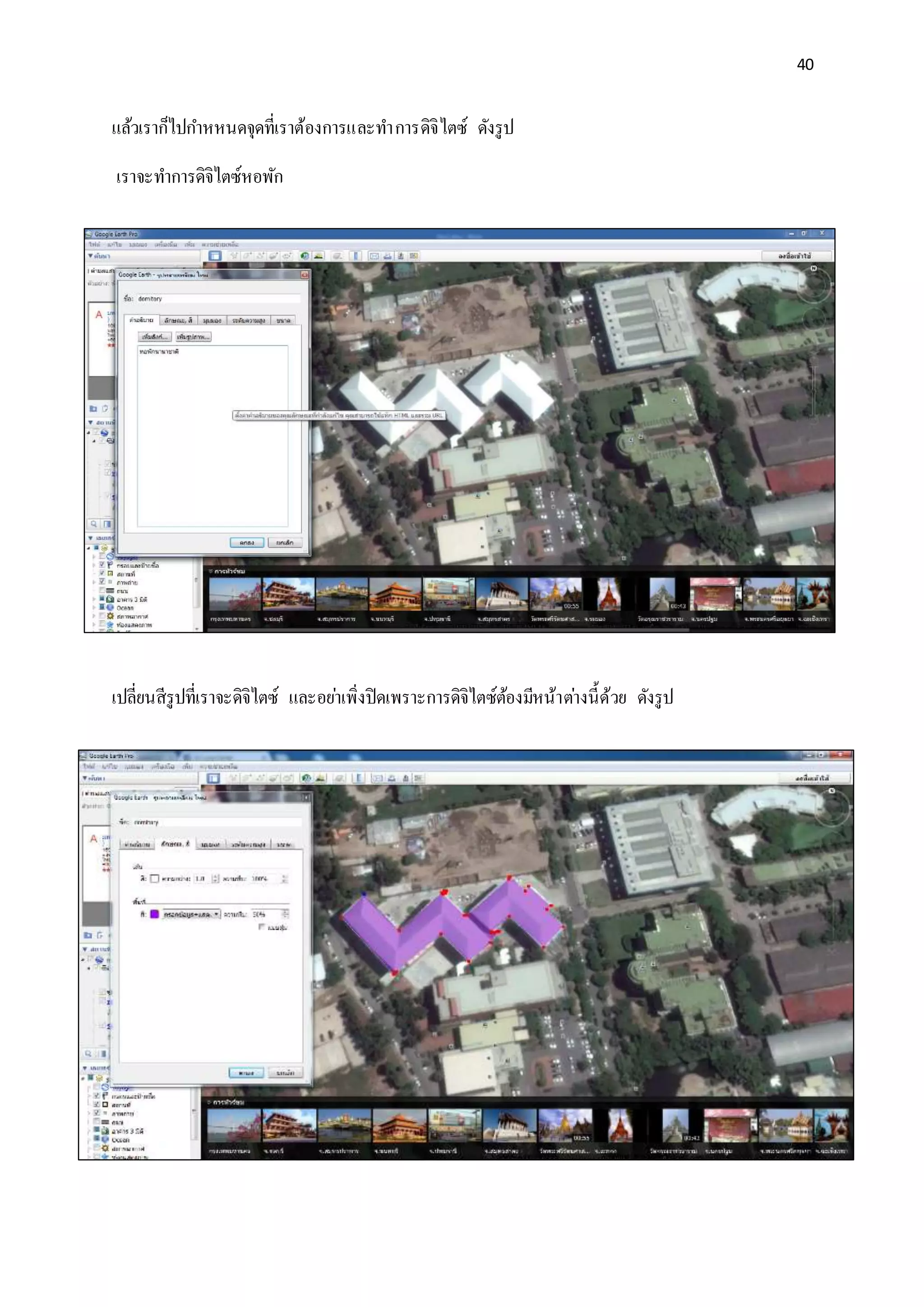Click Cancel in the description dialog
Image resolution: width=924 pixels, height=1307 pixels.
[x=285, y=543]
